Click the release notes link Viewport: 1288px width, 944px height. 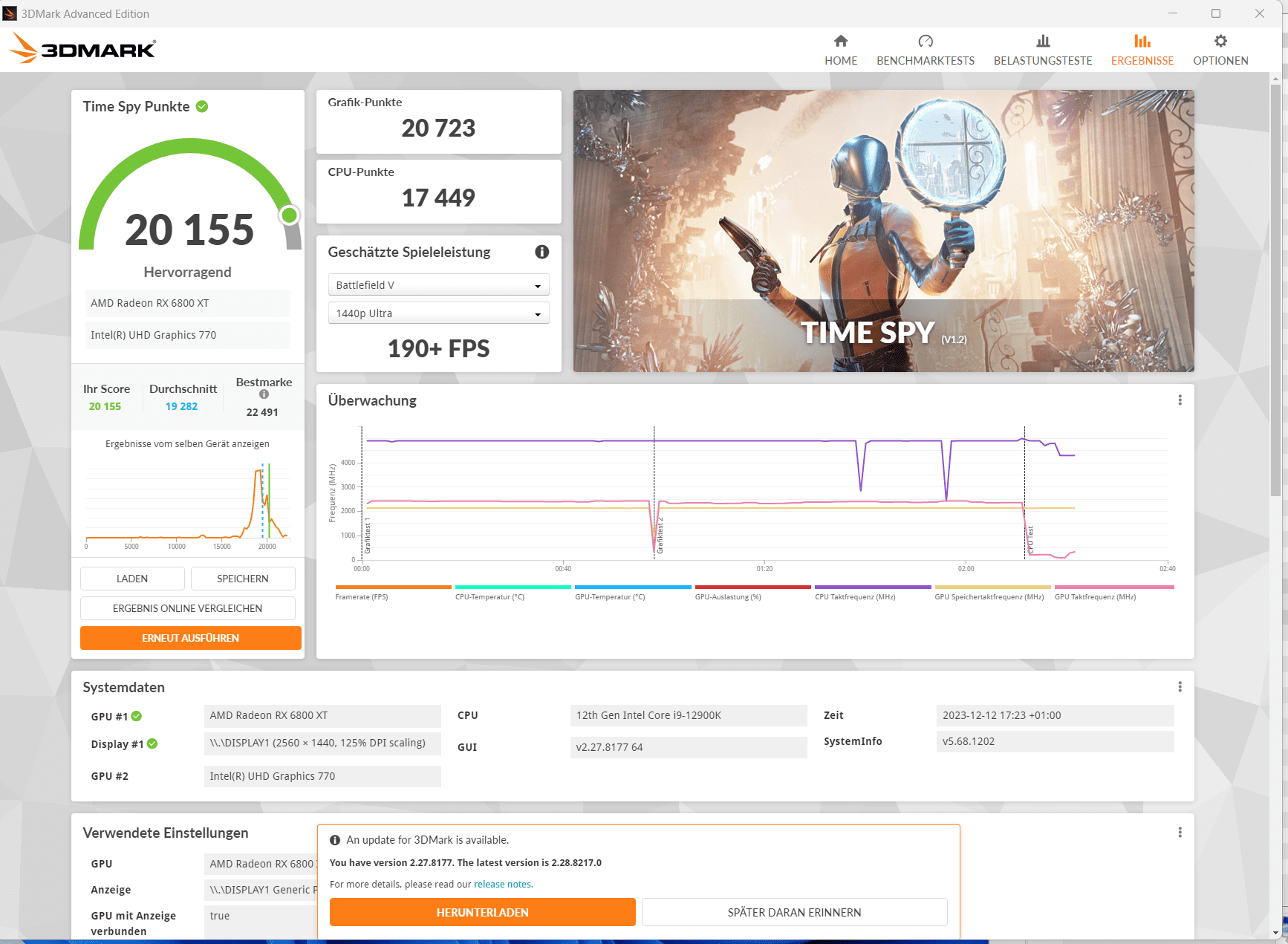pos(503,884)
